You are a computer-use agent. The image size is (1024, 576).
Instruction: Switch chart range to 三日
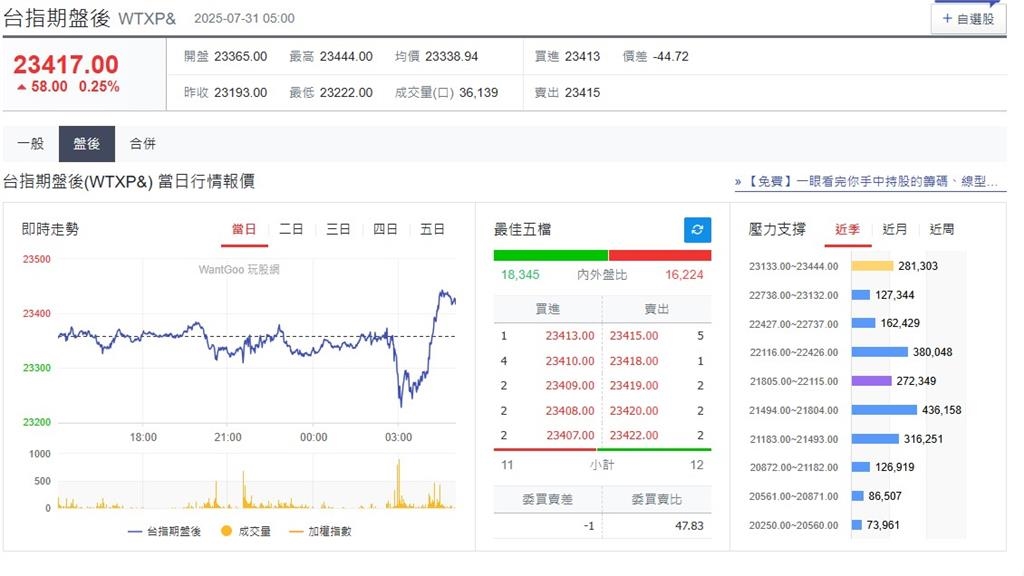(x=338, y=229)
